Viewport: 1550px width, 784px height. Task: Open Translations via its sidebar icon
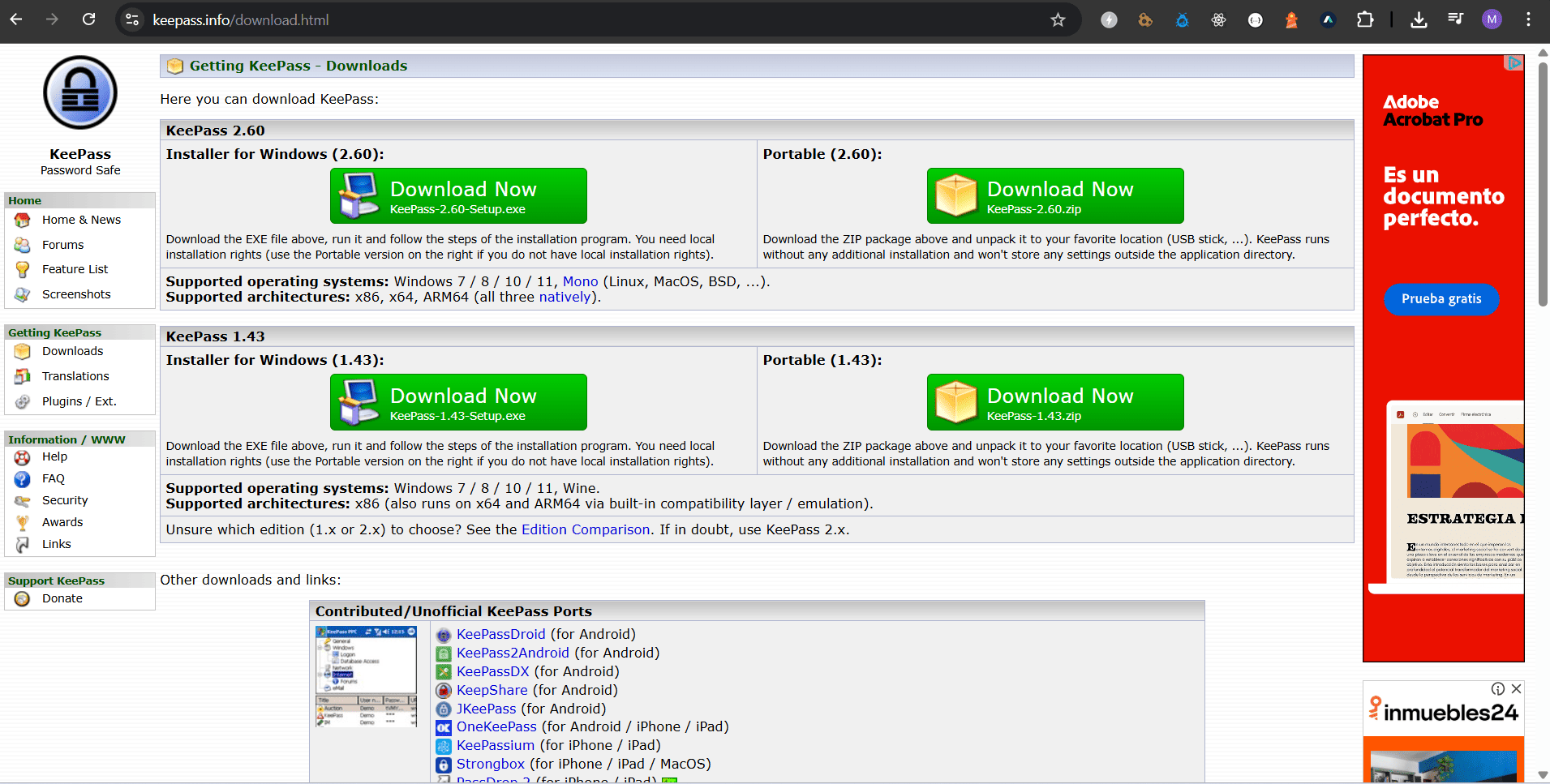[24, 375]
